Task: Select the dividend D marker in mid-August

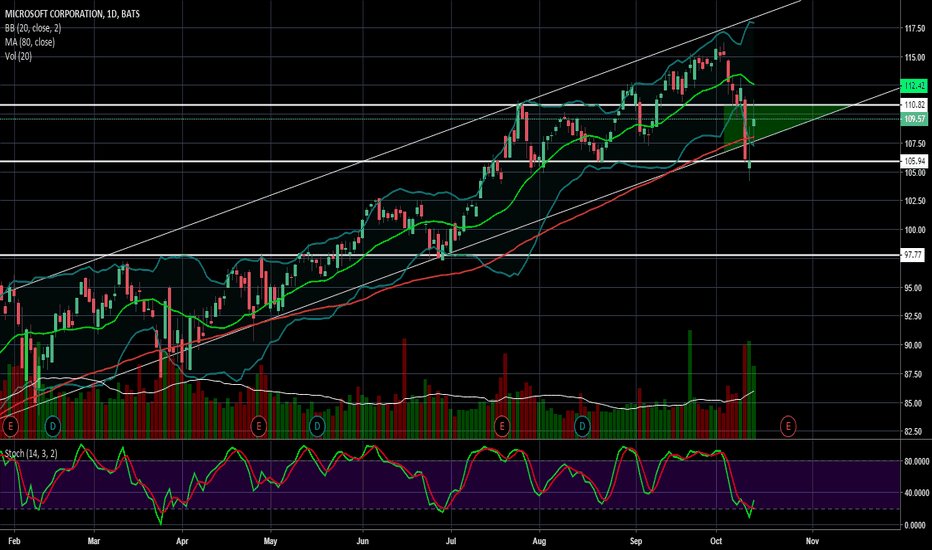Action: (582, 426)
